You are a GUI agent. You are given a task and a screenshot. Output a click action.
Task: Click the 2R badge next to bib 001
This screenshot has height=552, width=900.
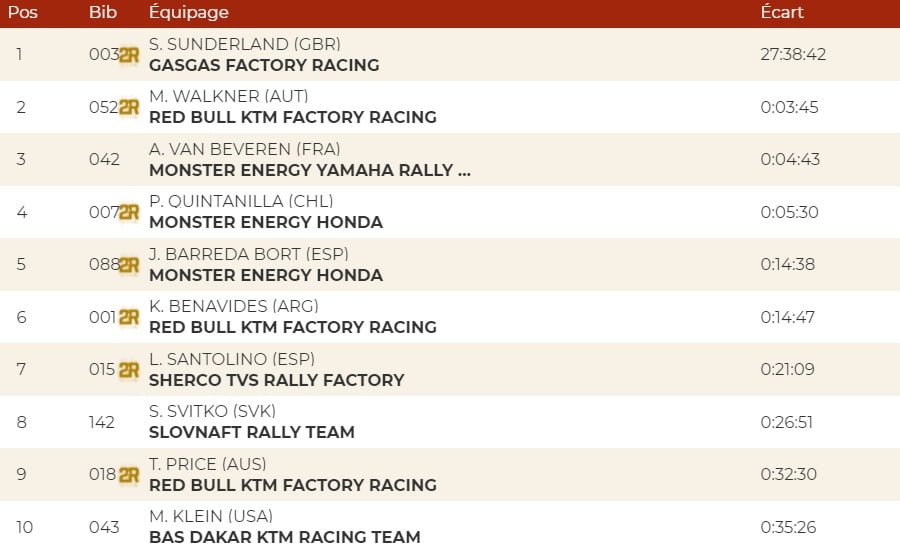(129, 317)
